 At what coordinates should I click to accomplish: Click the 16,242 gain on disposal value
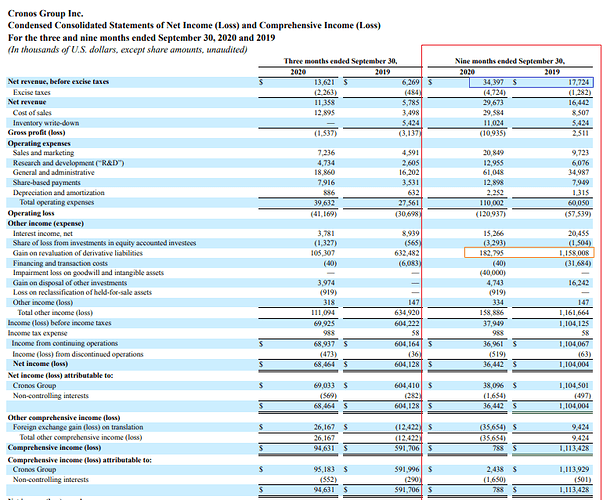(578, 283)
